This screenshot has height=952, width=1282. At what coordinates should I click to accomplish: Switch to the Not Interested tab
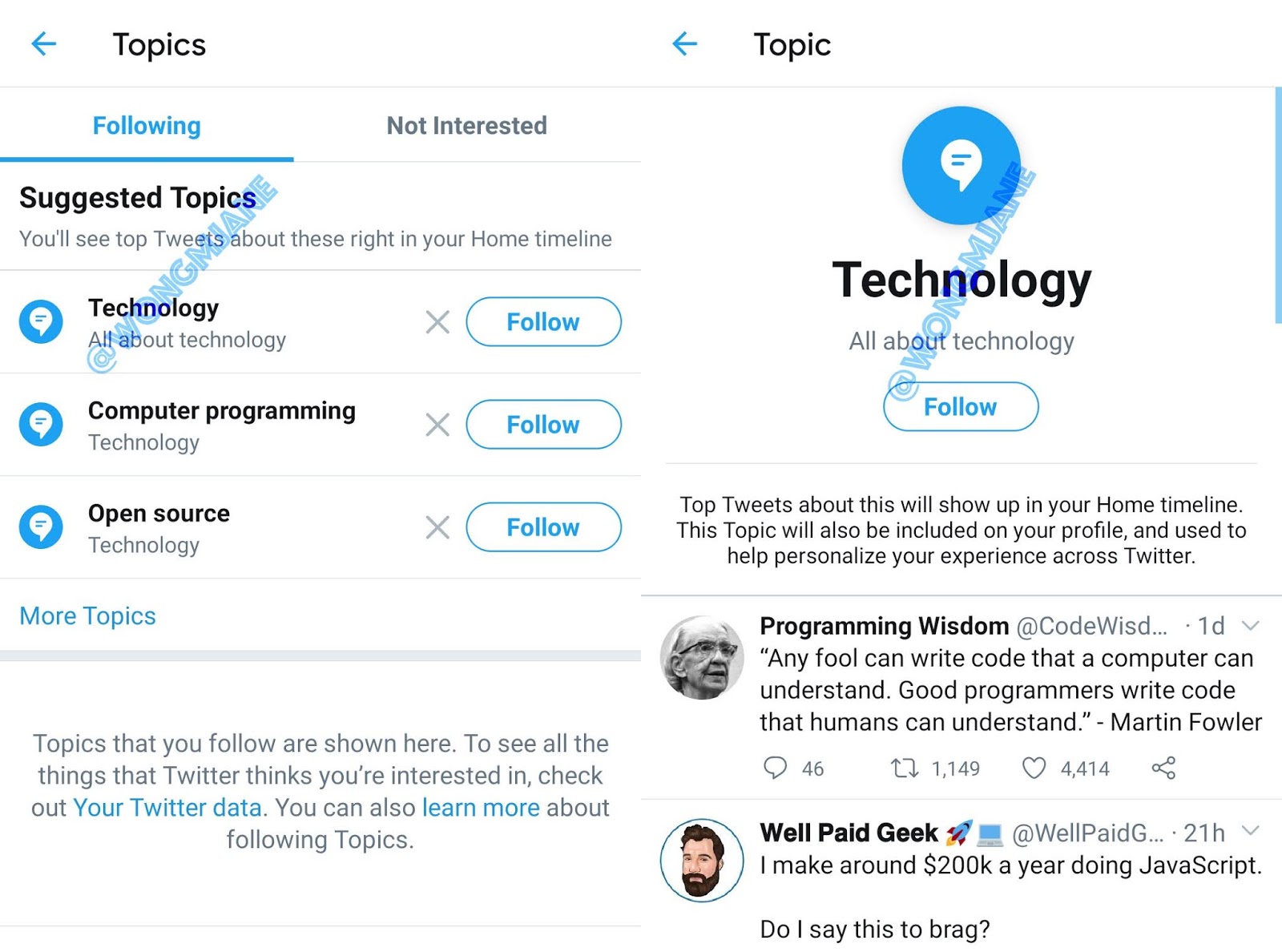coord(466,126)
